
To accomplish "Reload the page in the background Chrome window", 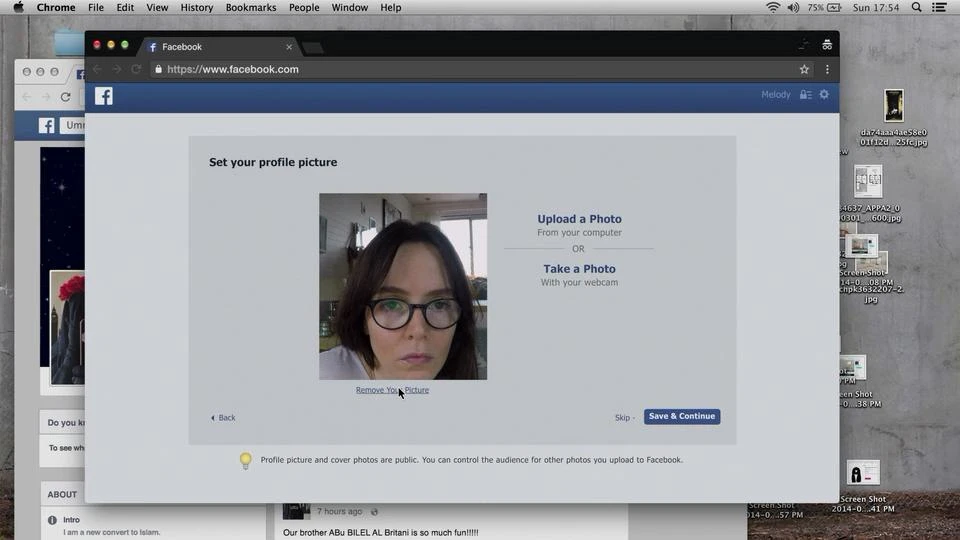I will 66,97.
